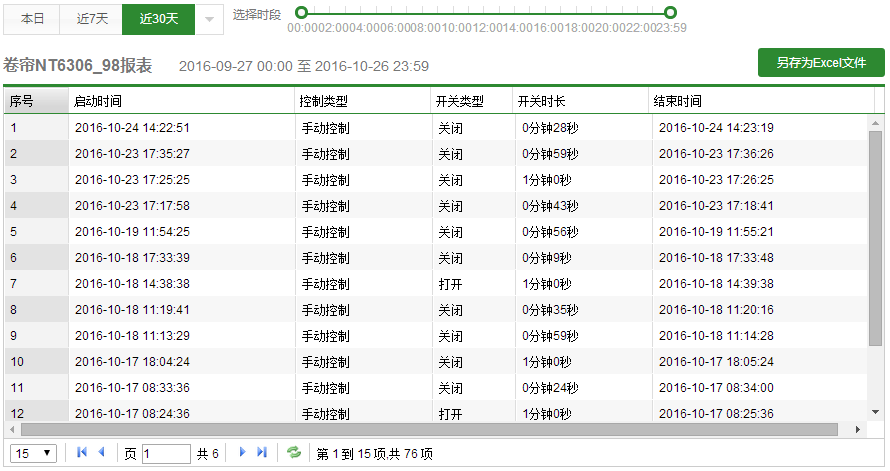This screenshot has width=890, height=471.
Task: Go to next page of results
Action: [x=242, y=453]
